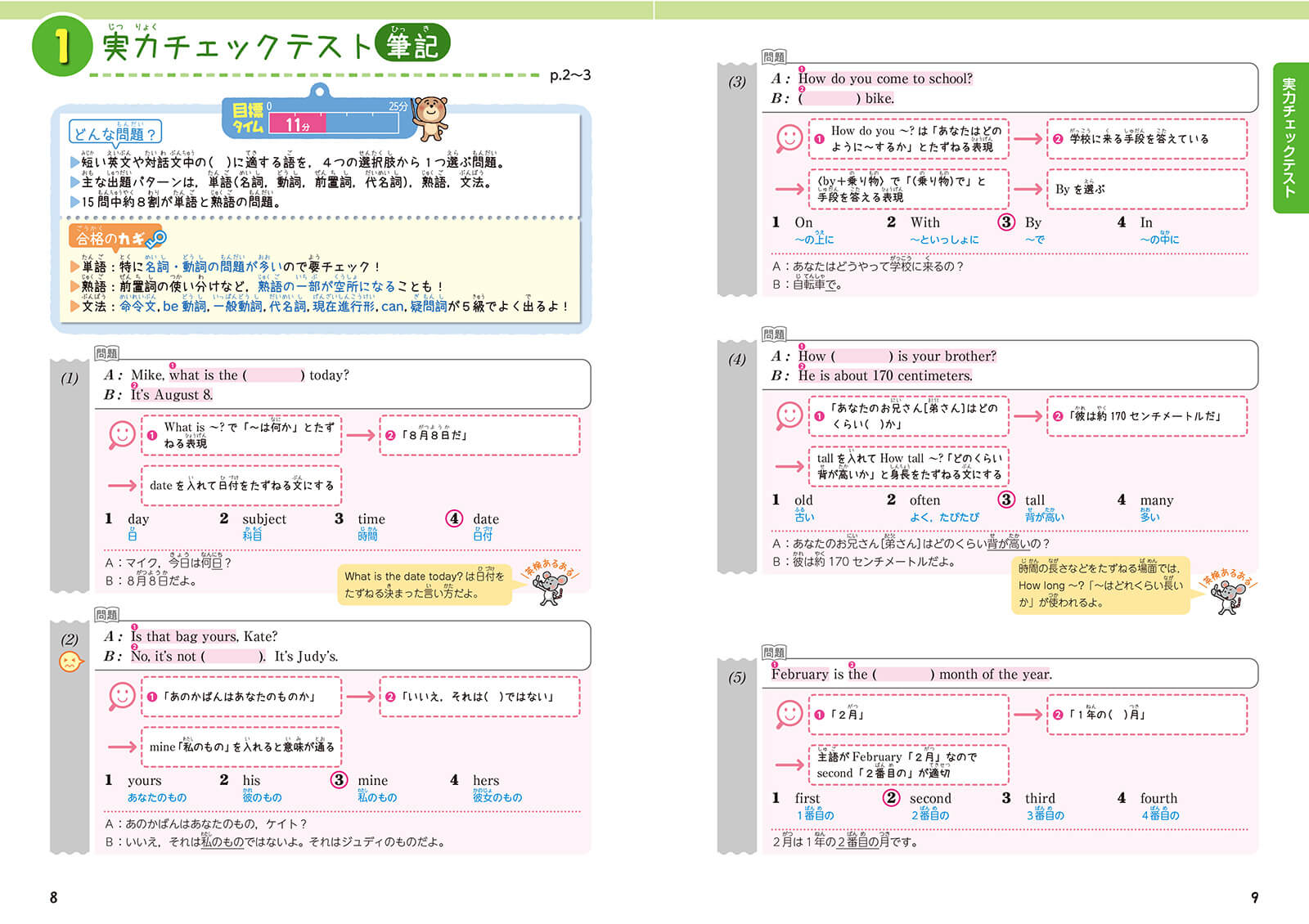This screenshot has height=924, width=1309.
Task: Click hint box 「彼は約170センチメートルだ」
Action: click(x=1147, y=416)
